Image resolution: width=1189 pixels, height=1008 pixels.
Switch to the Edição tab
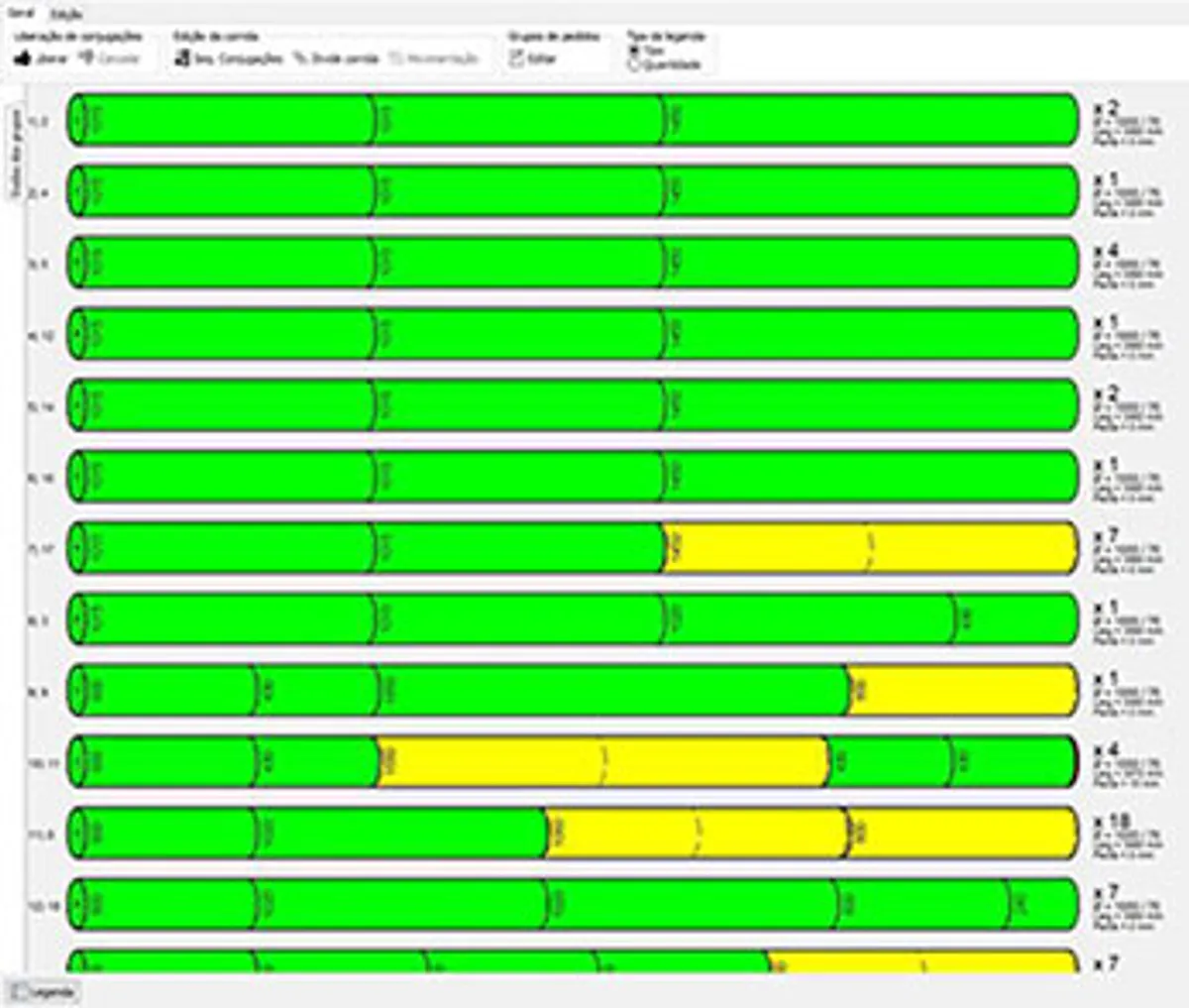pos(66,15)
